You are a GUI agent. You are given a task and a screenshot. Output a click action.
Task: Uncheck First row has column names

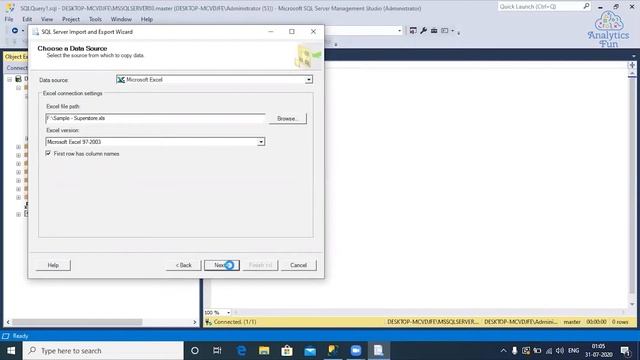(x=48, y=153)
